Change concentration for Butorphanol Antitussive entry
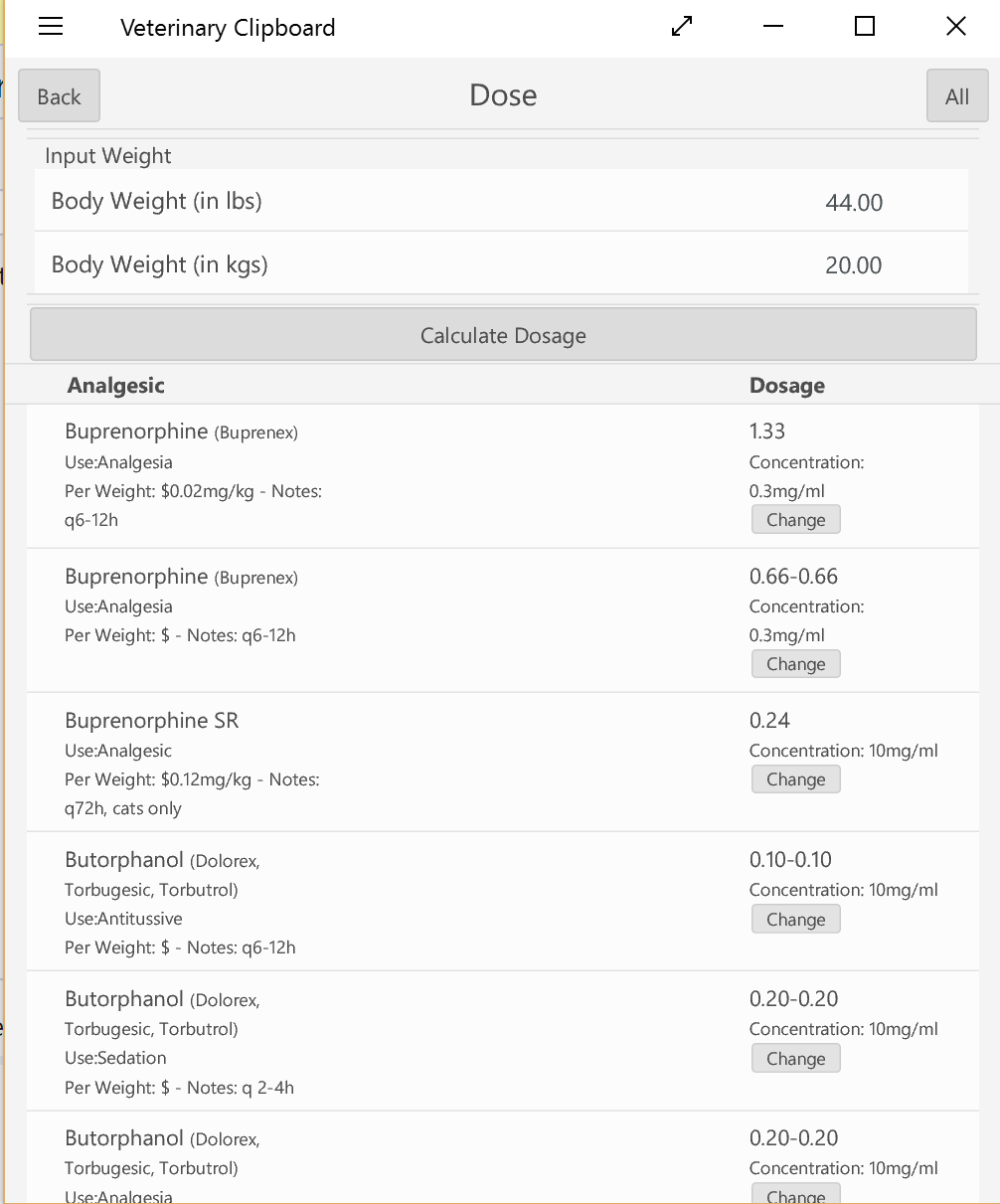1000x1204 pixels. 795,920
